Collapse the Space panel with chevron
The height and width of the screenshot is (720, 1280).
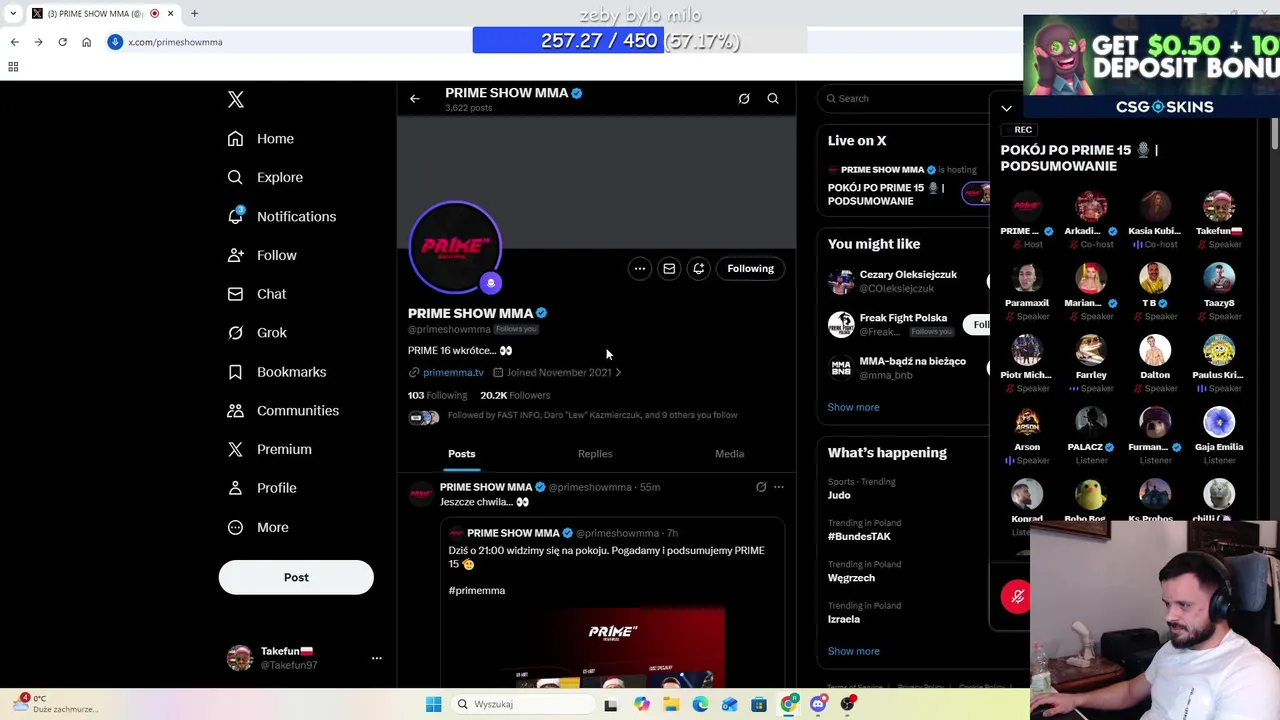1006,108
